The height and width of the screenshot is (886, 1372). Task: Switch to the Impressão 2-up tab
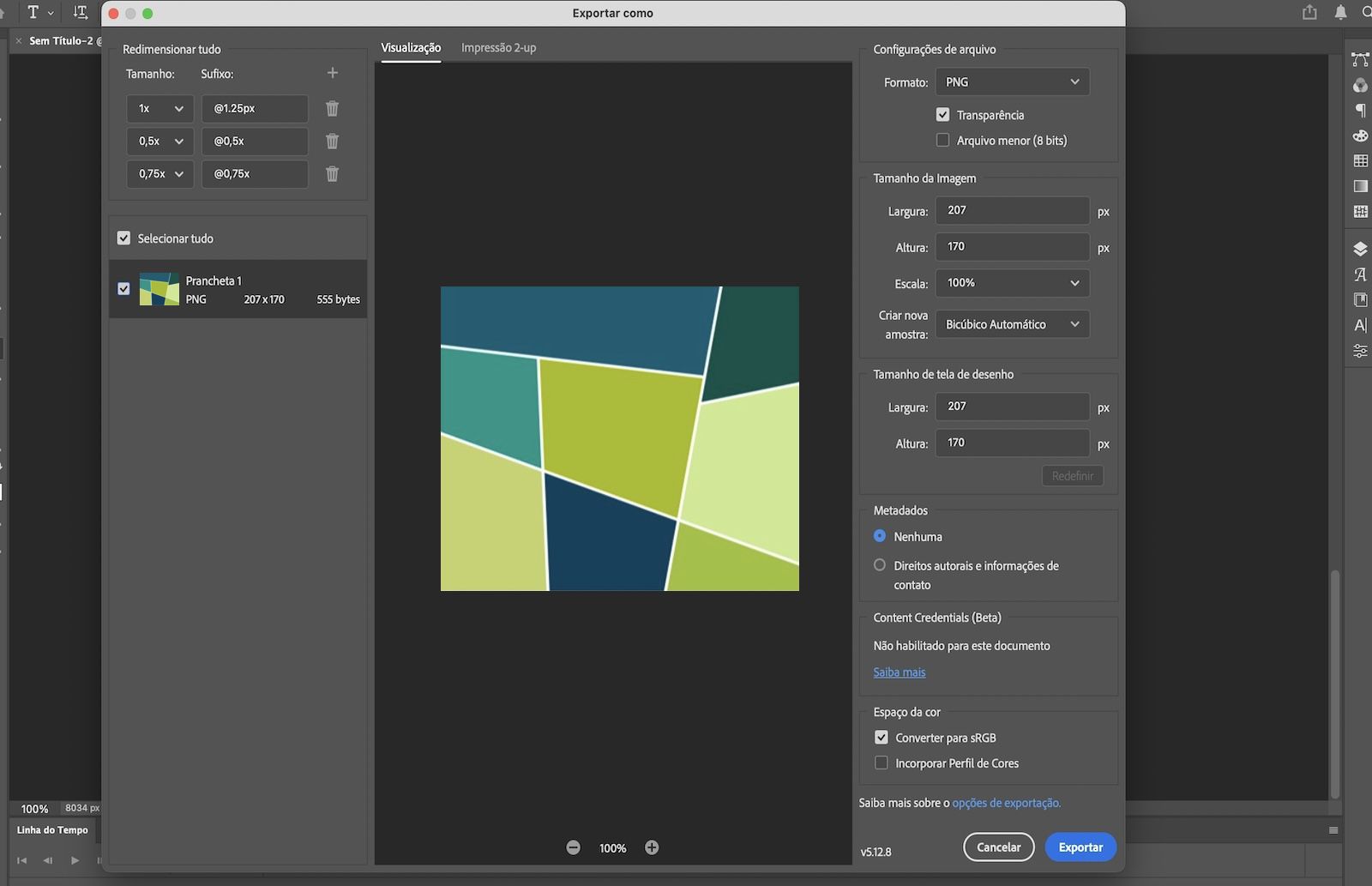point(498,48)
